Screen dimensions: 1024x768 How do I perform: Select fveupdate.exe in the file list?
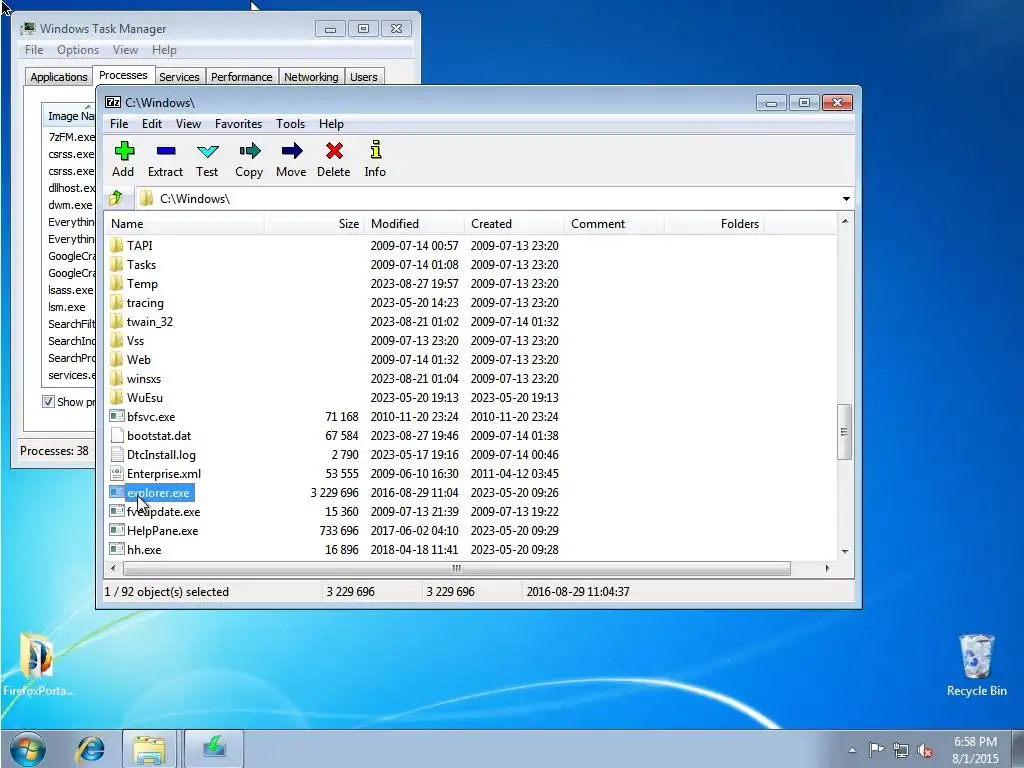[163, 511]
